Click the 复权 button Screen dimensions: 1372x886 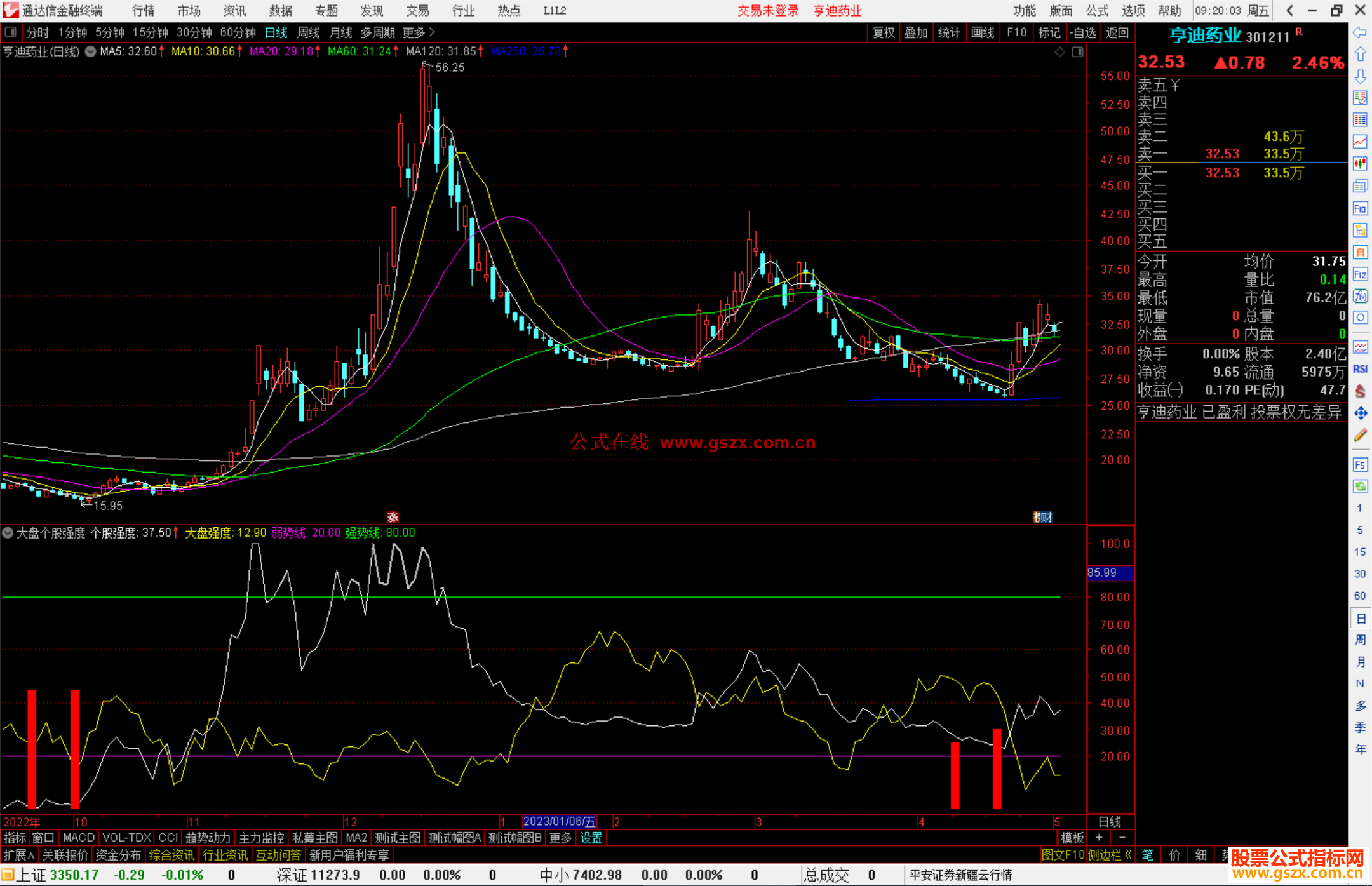pos(883,32)
